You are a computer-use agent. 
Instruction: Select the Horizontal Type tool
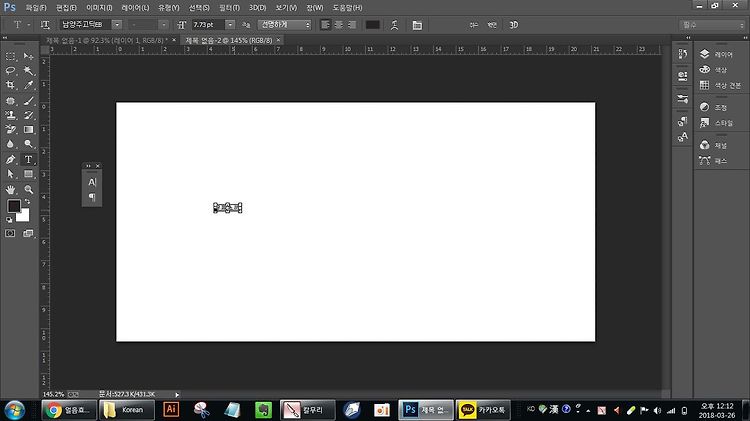(x=29, y=159)
